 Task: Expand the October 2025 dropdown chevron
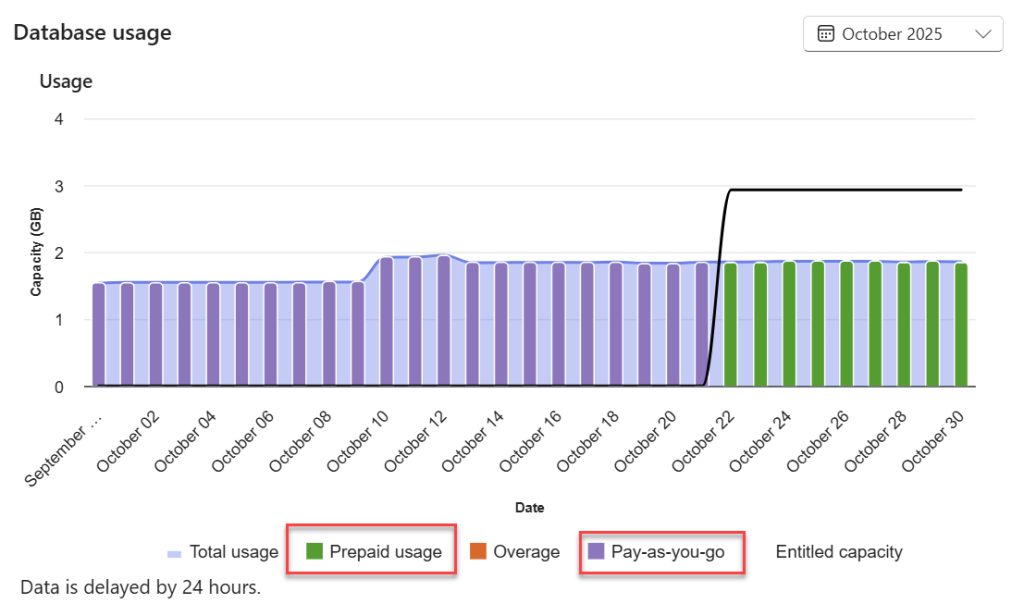click(x=982, y=34)
